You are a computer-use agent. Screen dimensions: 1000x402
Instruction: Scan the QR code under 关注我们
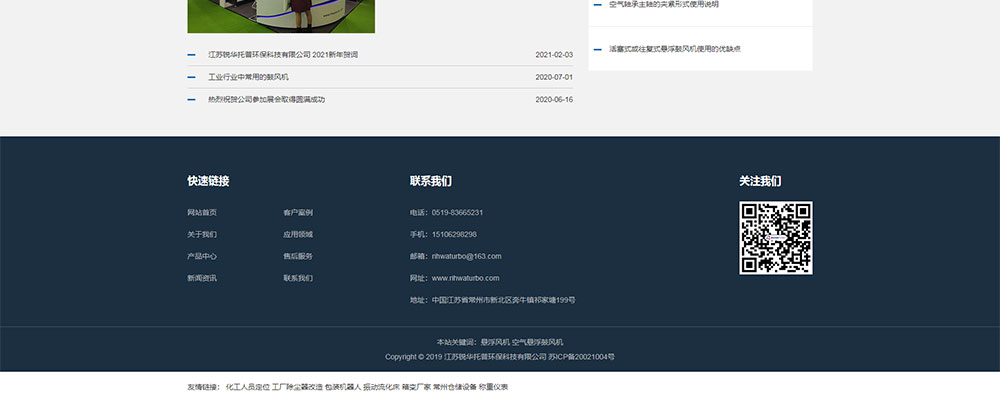[775, 238]
